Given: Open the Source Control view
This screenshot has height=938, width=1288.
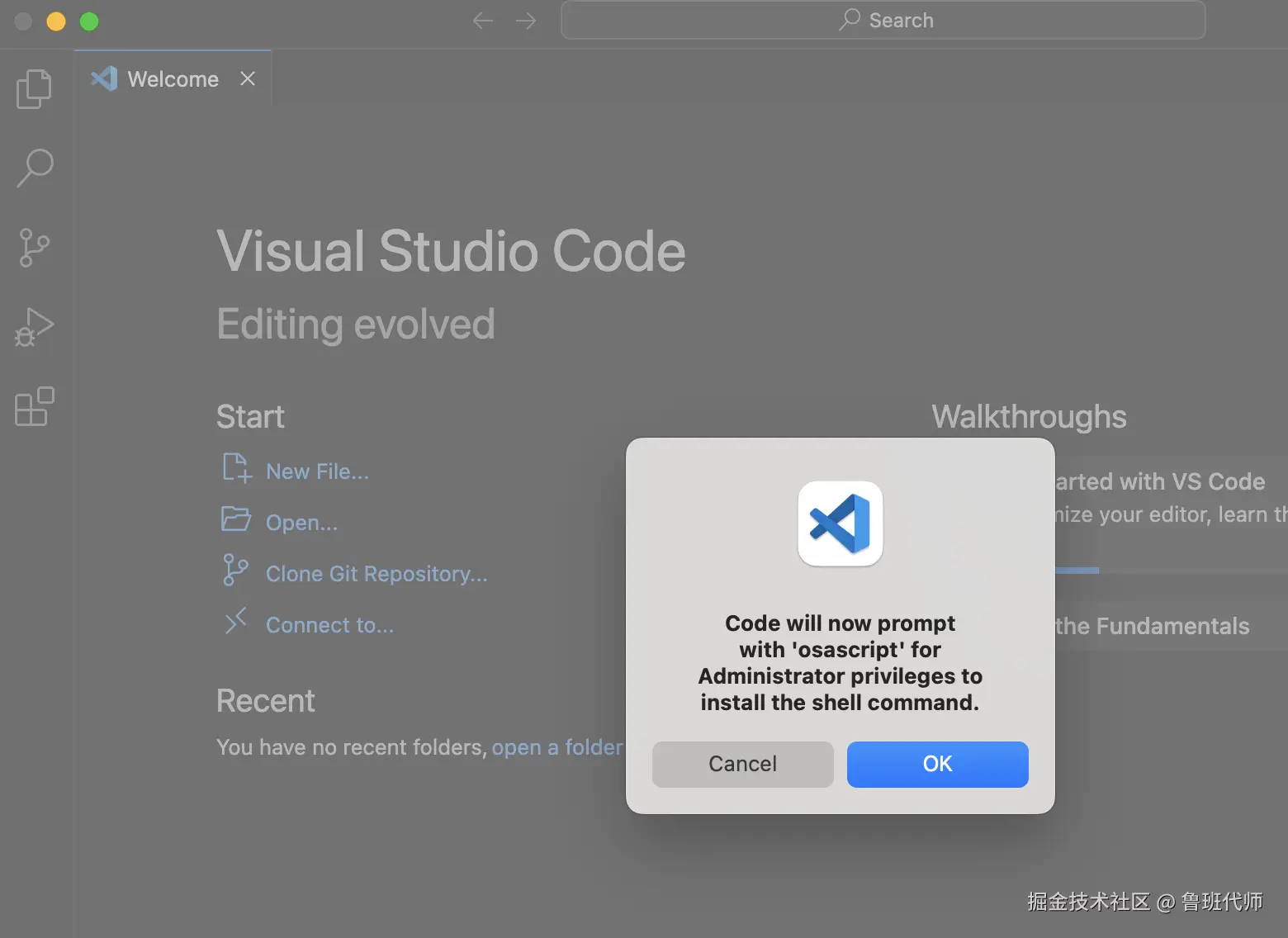Looking at the screenshot, I should click(x=35, y=248).
